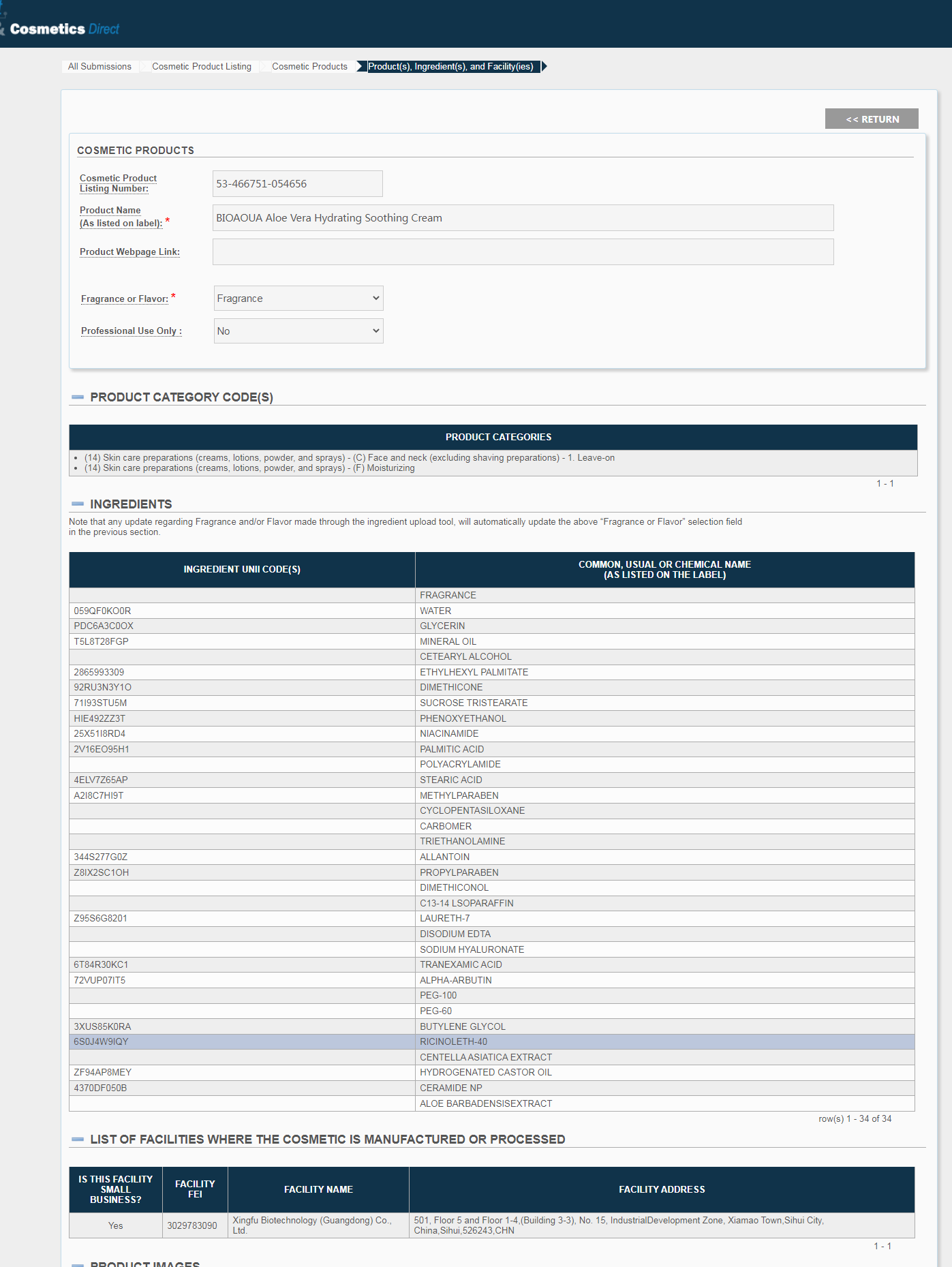This screenshot has height=1267, width=952.
Task: Click the Ingredient UNII Code(s) column header
Action: (x=242, y=569)
